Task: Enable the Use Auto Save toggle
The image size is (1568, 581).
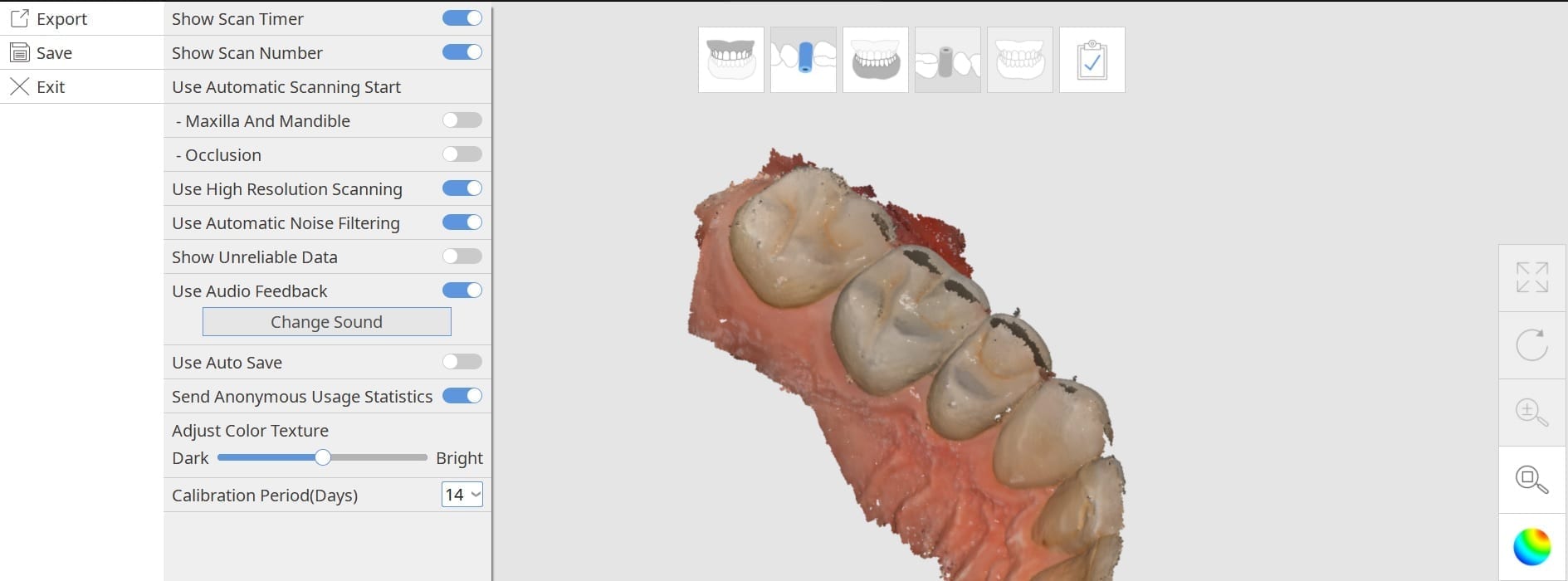Action: click(x=462, y=362)
